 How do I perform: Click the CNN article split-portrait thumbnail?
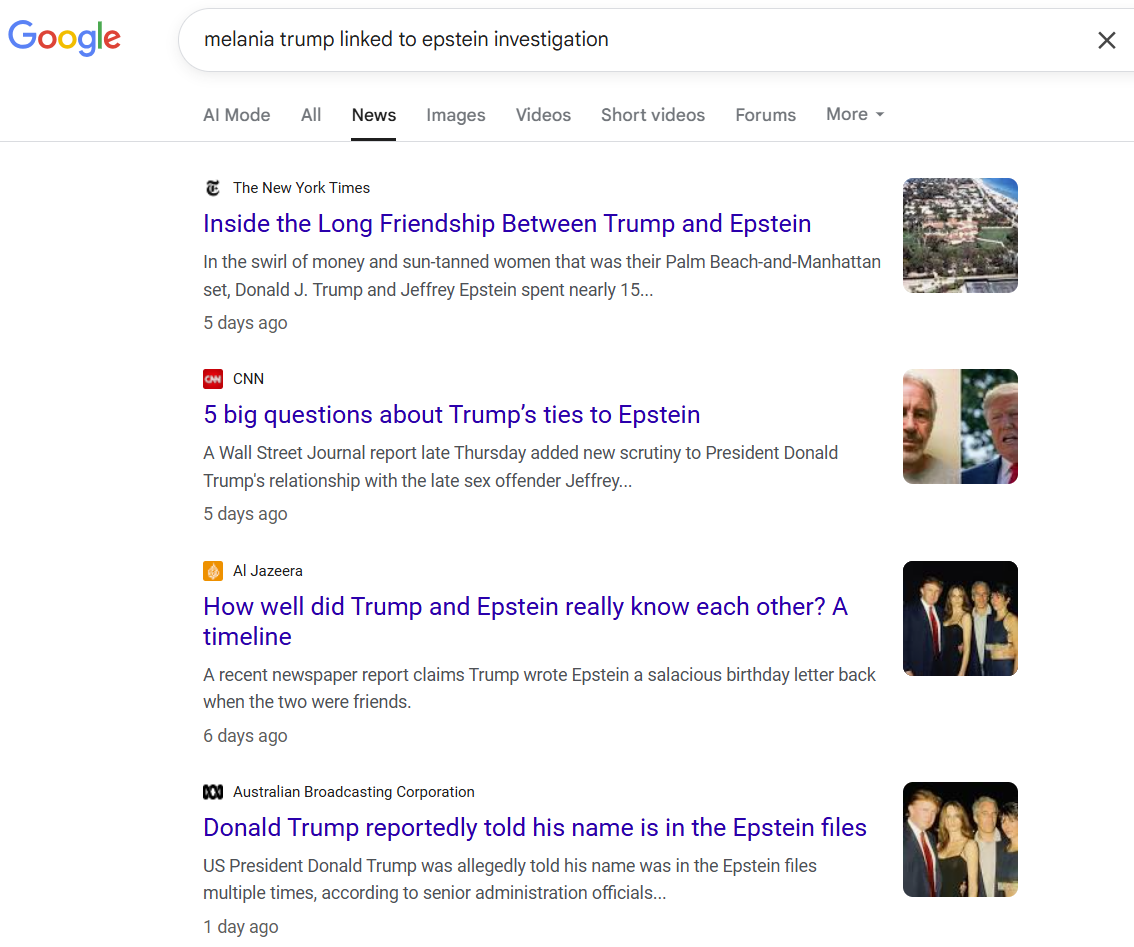(x=960, y=427)
